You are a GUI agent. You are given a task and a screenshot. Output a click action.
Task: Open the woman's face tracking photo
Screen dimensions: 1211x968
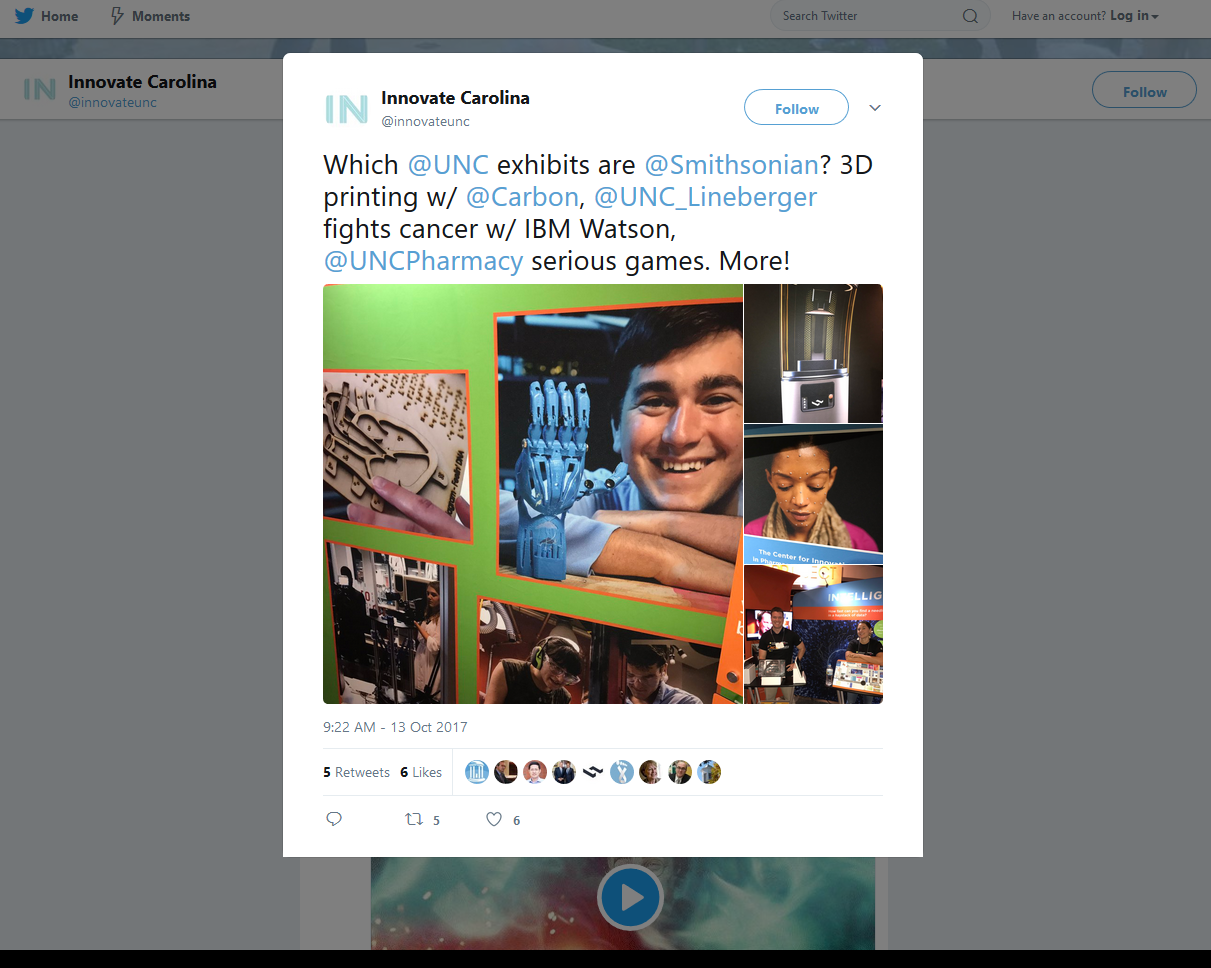point(813,494)
